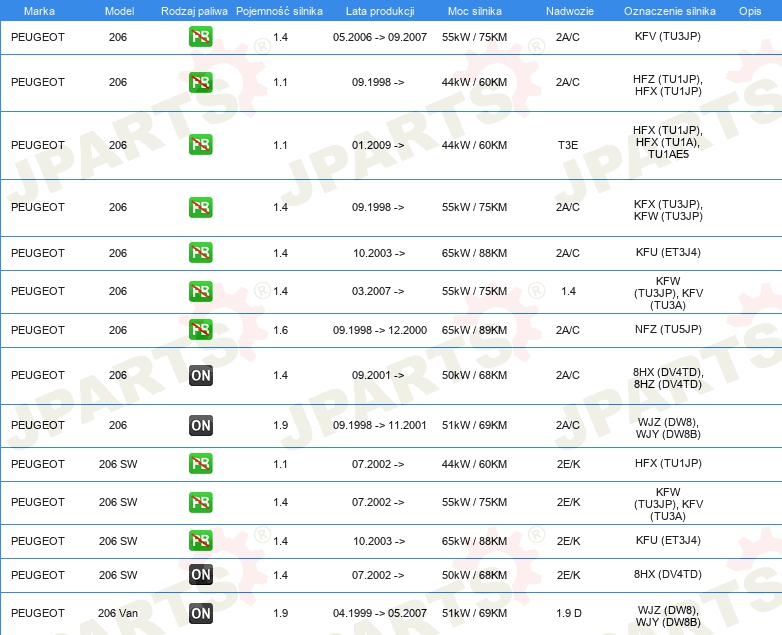782x635 pixels.
Task: Click the date cell 09.2001 ->
Action: click(378, 375)
